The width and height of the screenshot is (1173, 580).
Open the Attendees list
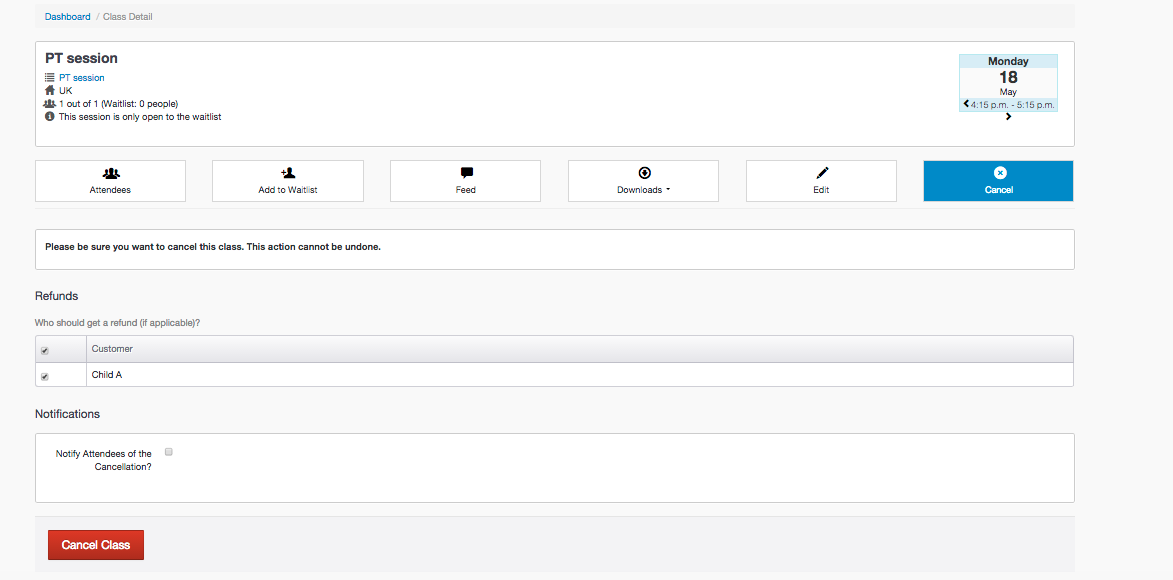[110, 181]
